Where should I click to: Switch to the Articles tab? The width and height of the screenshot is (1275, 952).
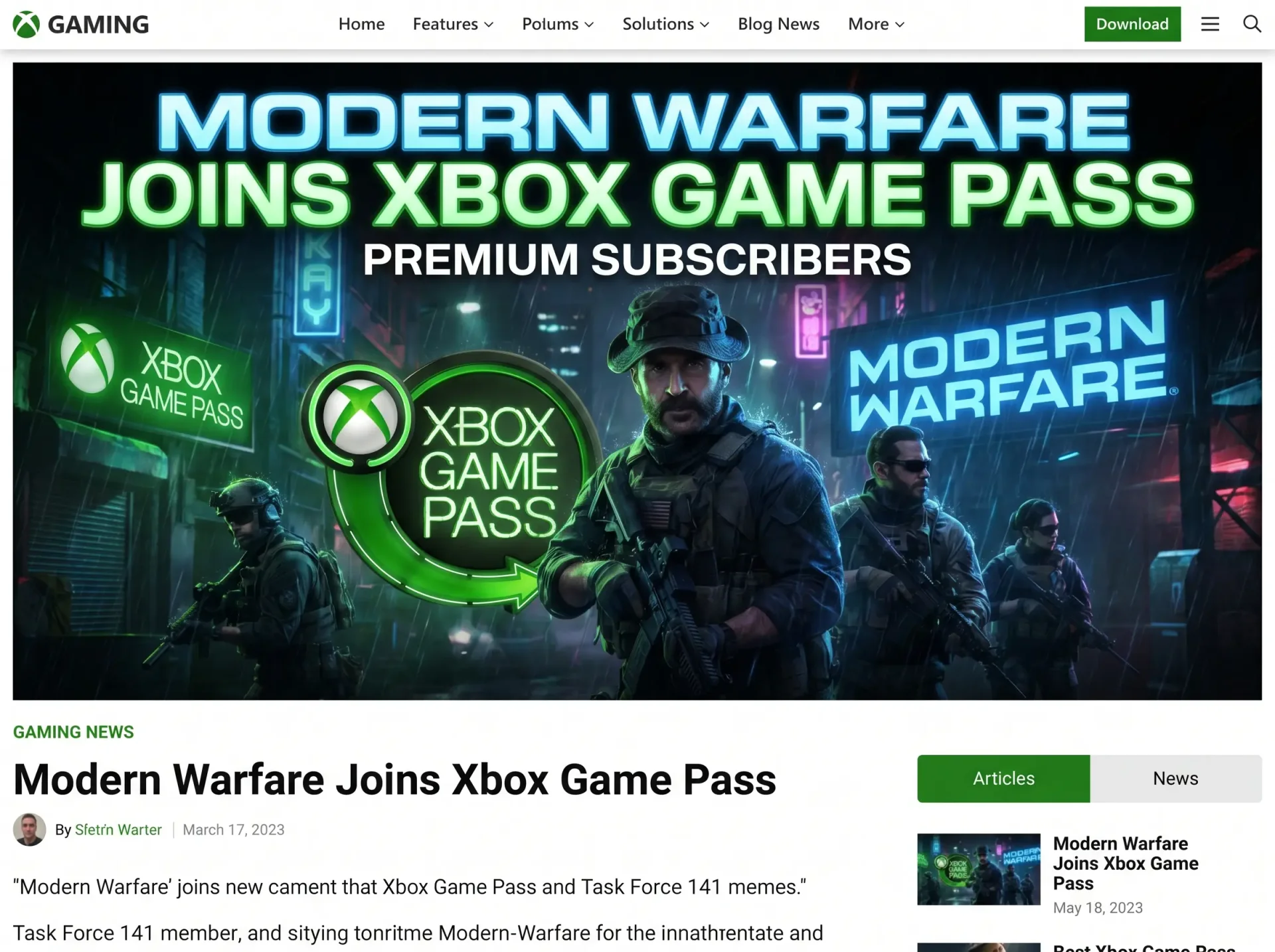click(x=1003, y=778)
